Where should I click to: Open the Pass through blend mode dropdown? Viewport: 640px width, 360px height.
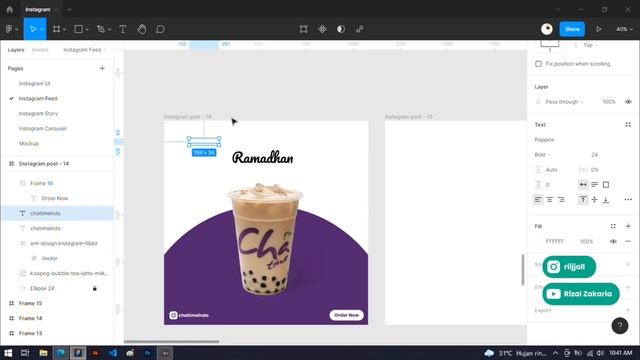pos(564,102)
